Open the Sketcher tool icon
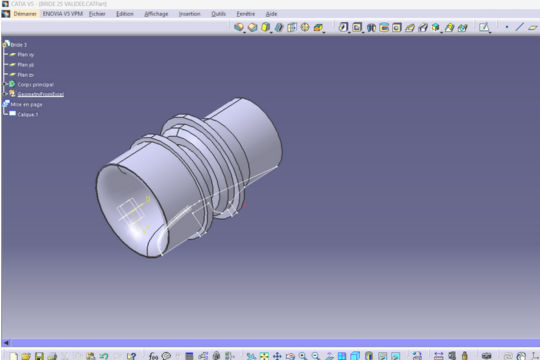 tap(484, 27)
